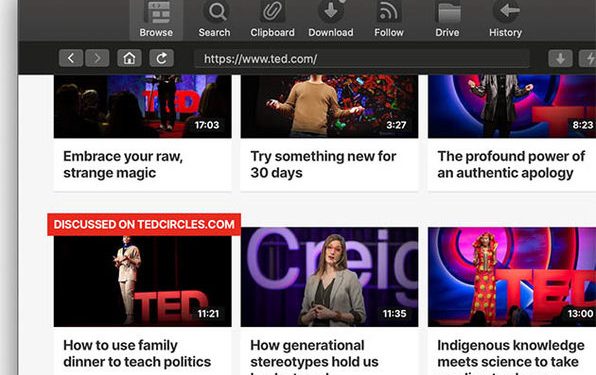
Task: Open "The profound power of an authentic apology"
Action: [x=511, y=165]
